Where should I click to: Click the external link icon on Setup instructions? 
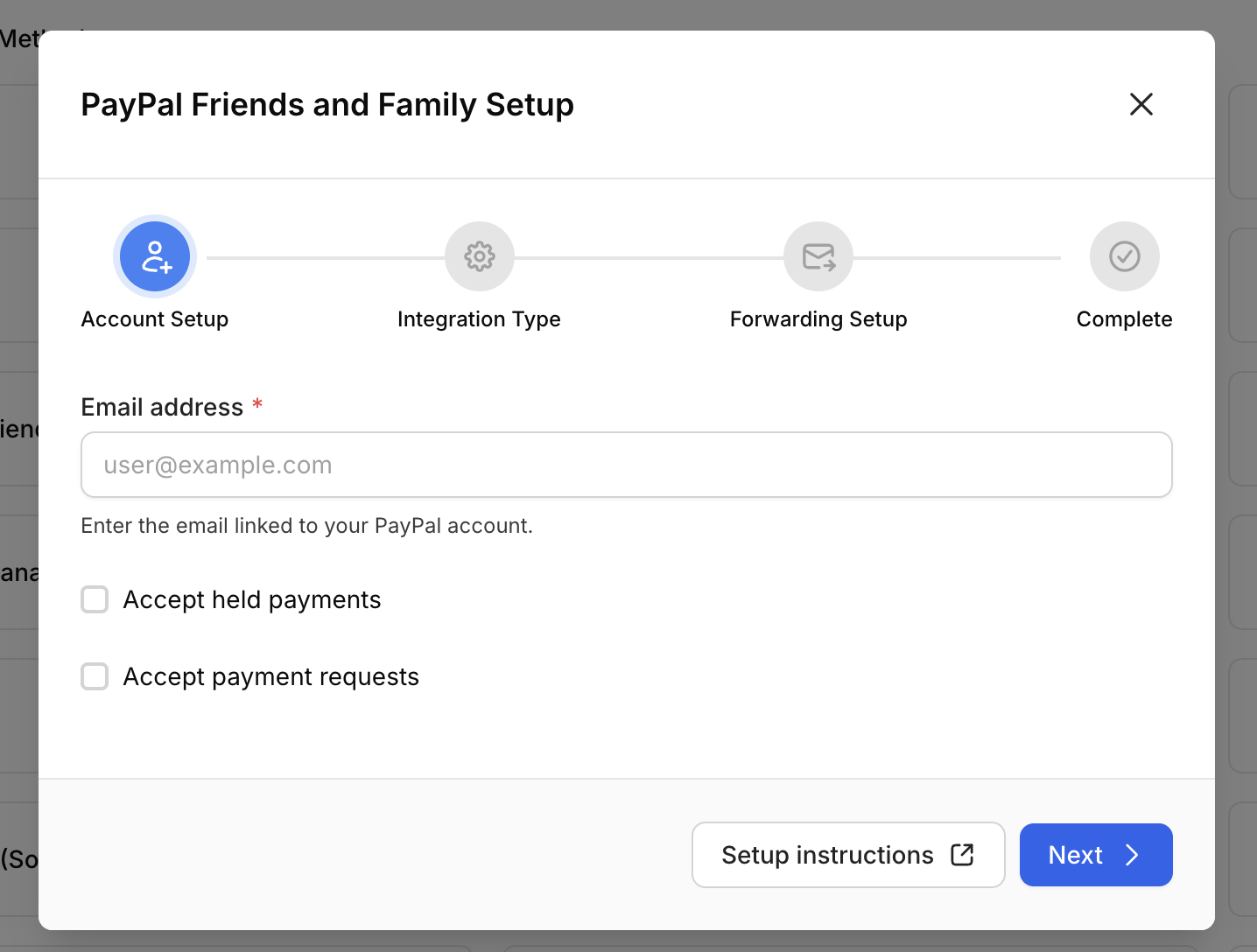960,855
